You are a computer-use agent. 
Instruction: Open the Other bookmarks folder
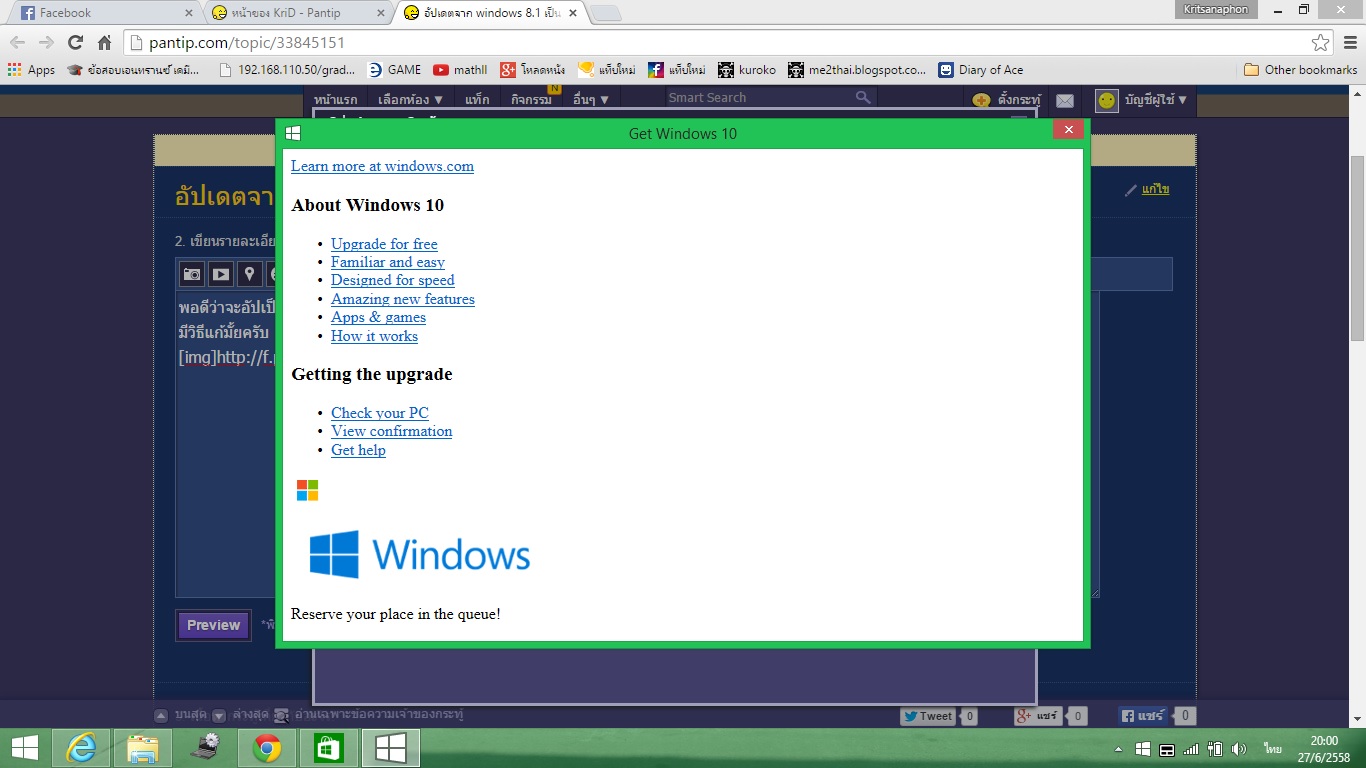tap(1301, 70)
